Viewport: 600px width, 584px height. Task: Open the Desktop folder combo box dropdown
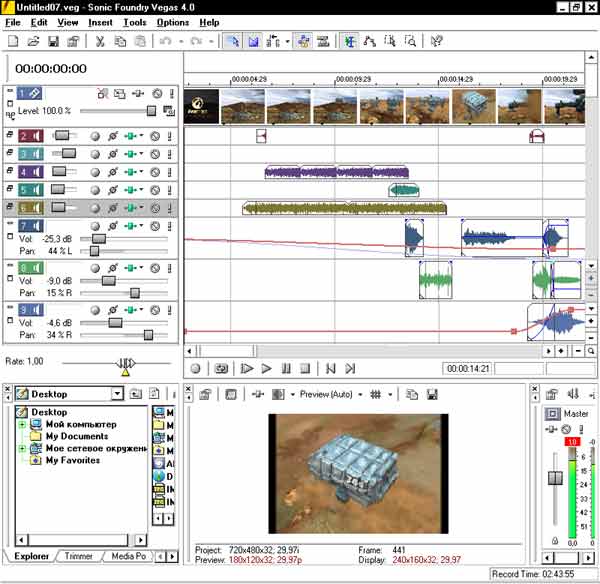[x=117, y=394]
